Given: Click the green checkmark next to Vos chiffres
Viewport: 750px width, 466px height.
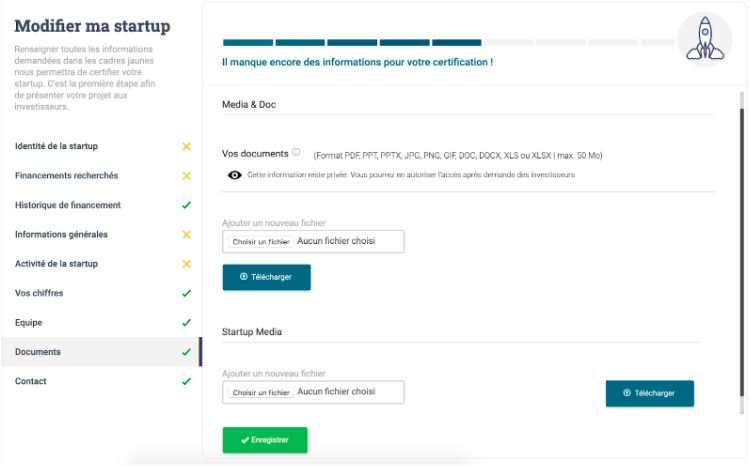Looking at the screenshot, I should (x=187, y=293).
